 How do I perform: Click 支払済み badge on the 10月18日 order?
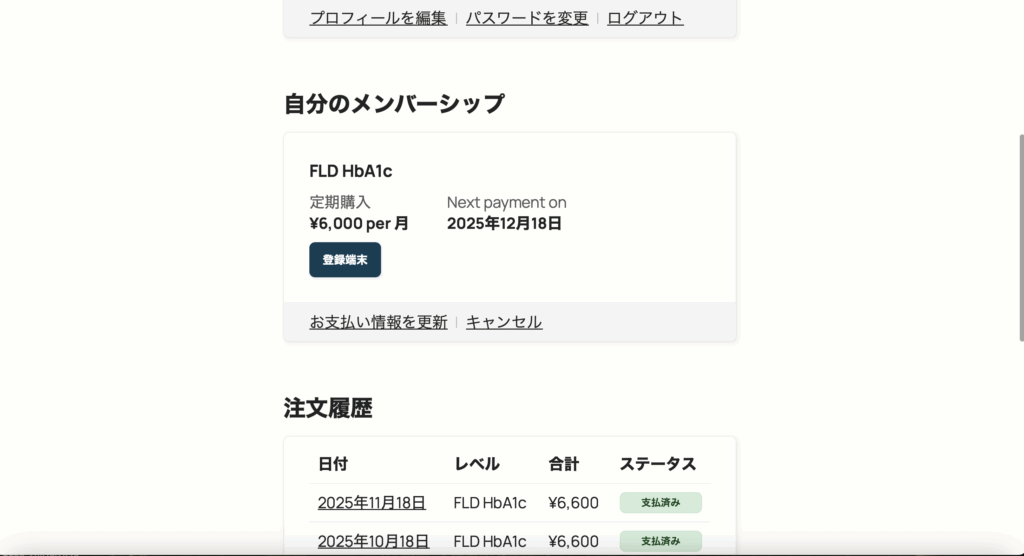coord(660,541)
